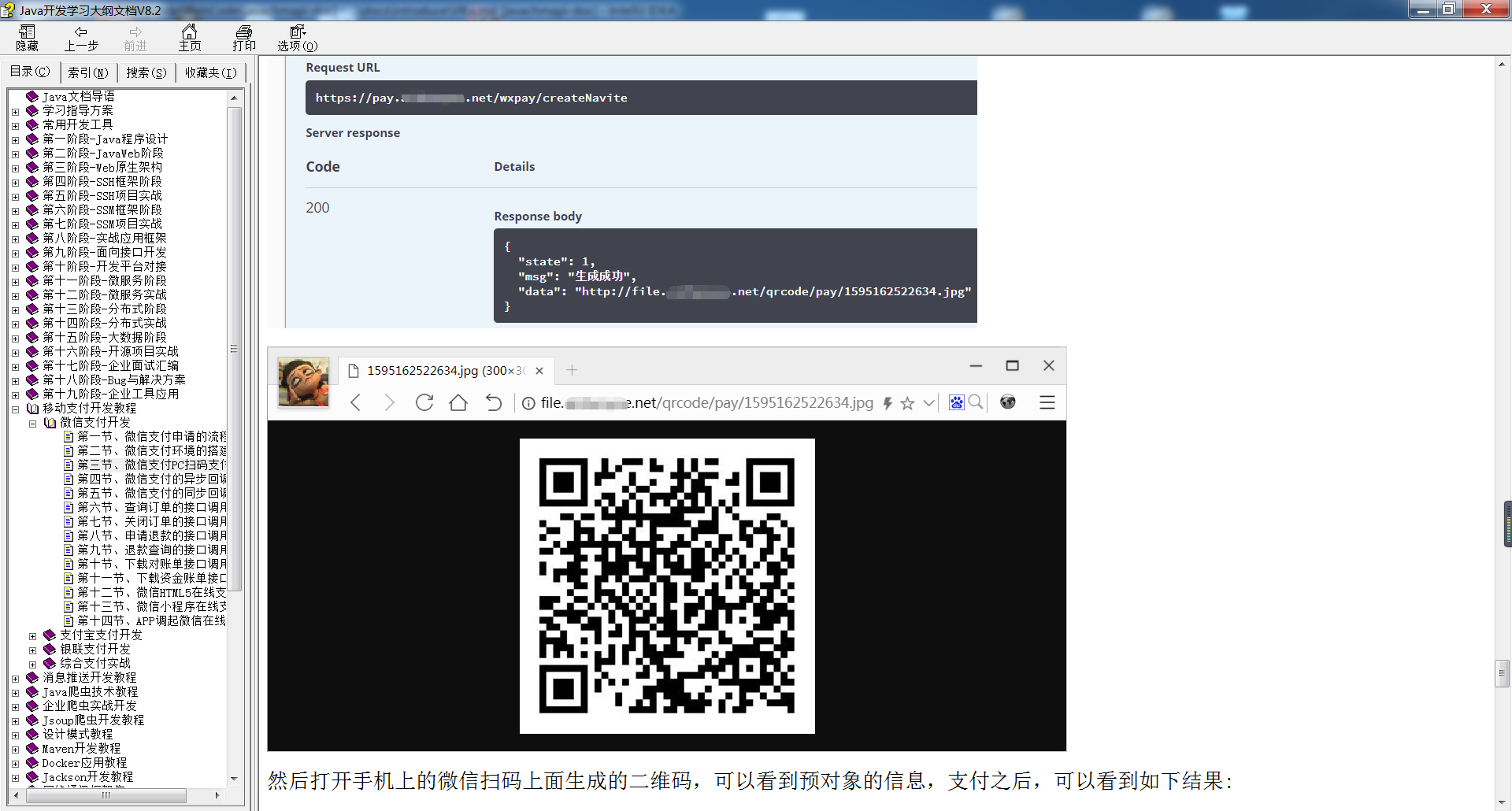Click the 前进 (Forward) toolbar button
Screen dimensions: 1512x811
tap(135, 38)
